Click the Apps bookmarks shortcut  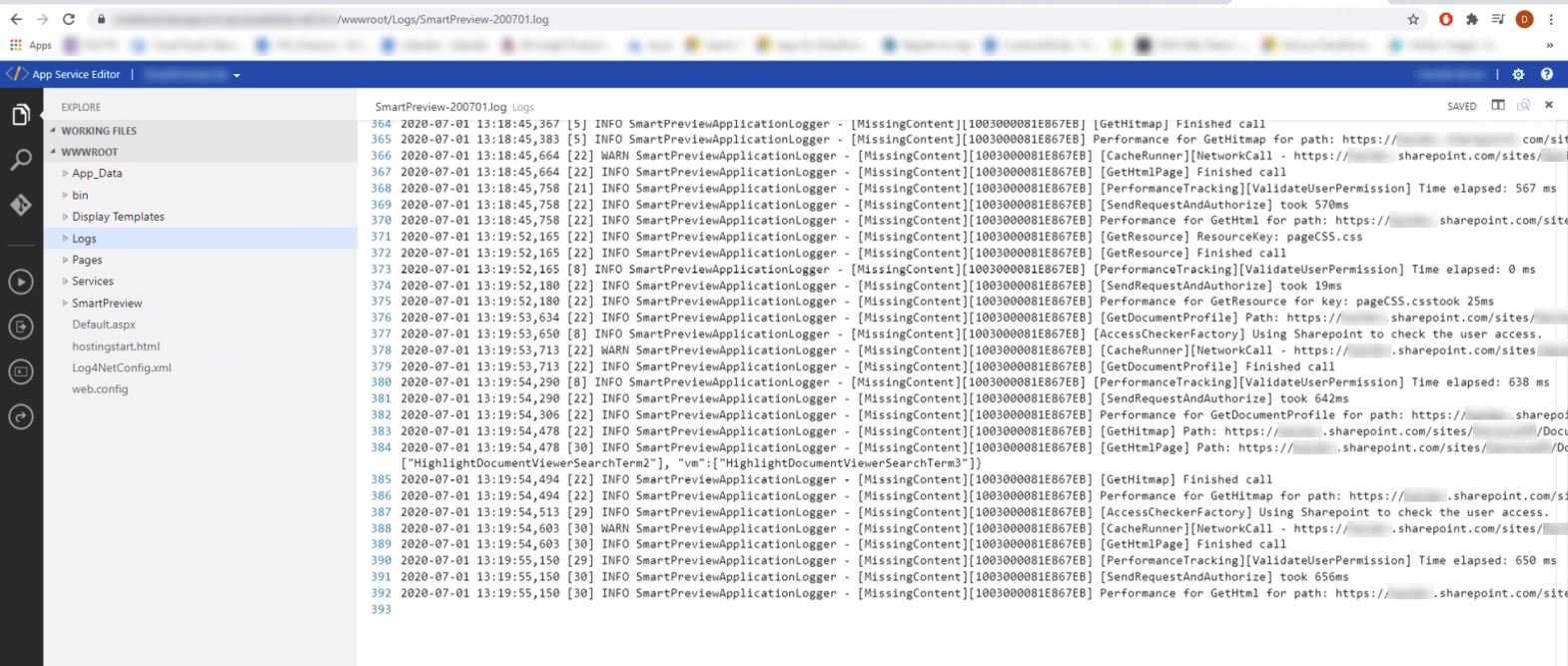click(x=31, y=45)
